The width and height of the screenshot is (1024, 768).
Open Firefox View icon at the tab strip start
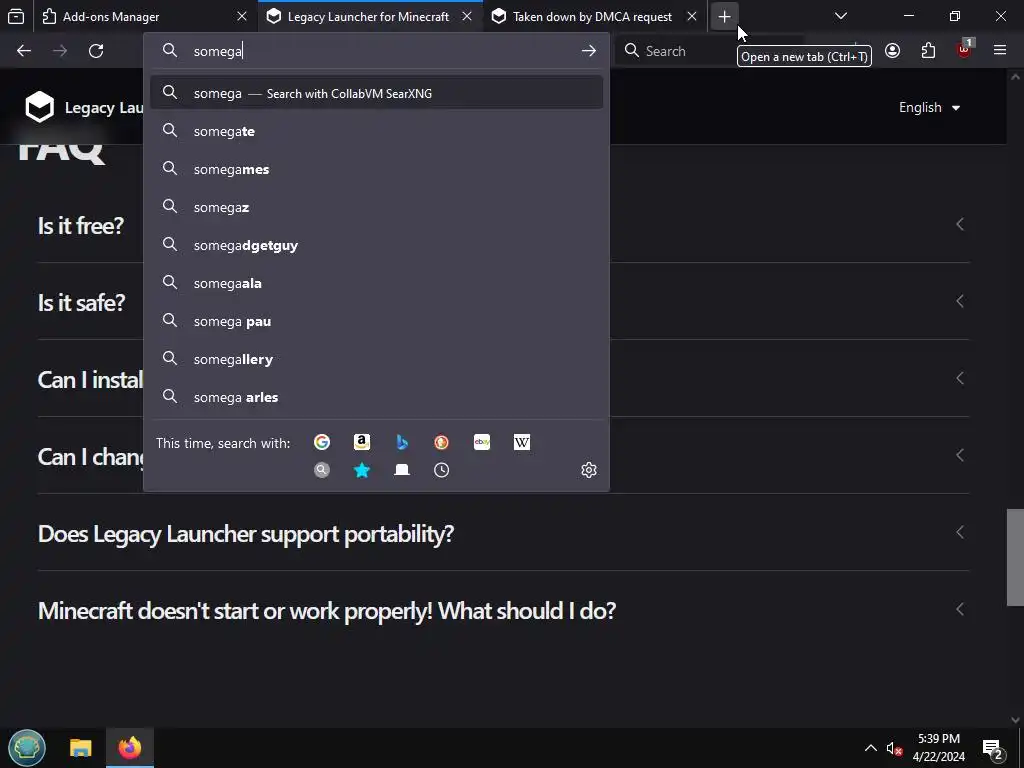[x=16, y=16]
